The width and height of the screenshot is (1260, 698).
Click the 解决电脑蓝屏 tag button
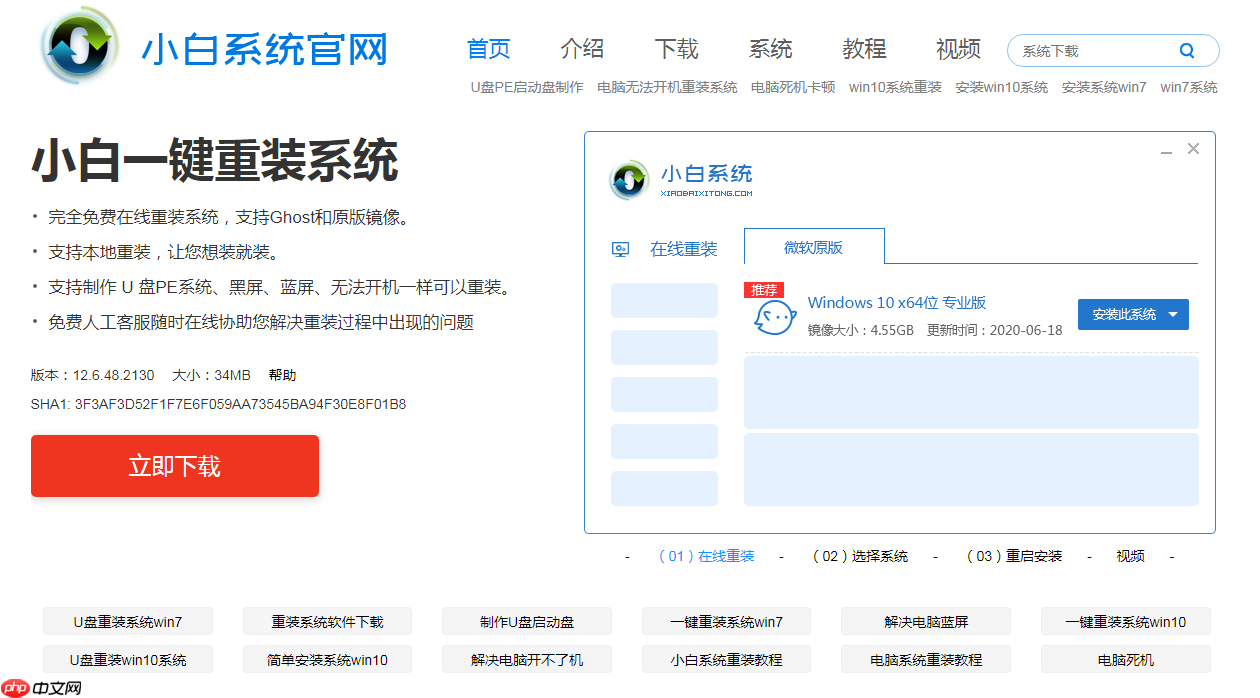click(x=926, y=621)
